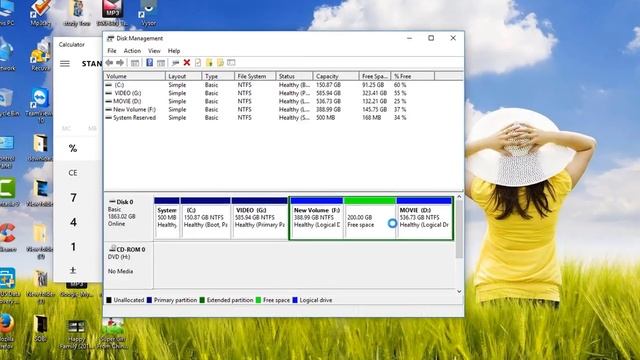Click the Free space legend color swatch

(x=258, y=300)
